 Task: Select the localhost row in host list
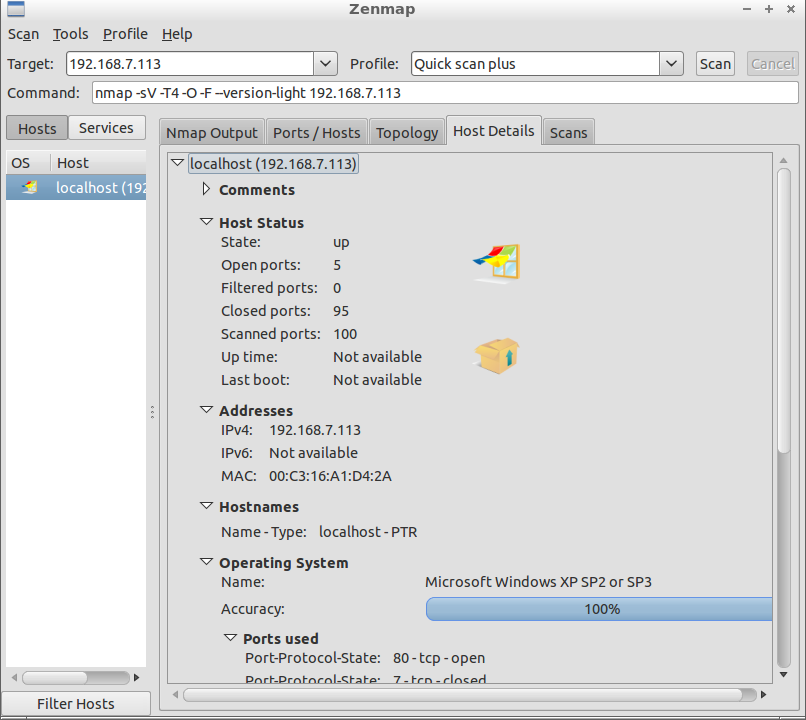[76, 188]
